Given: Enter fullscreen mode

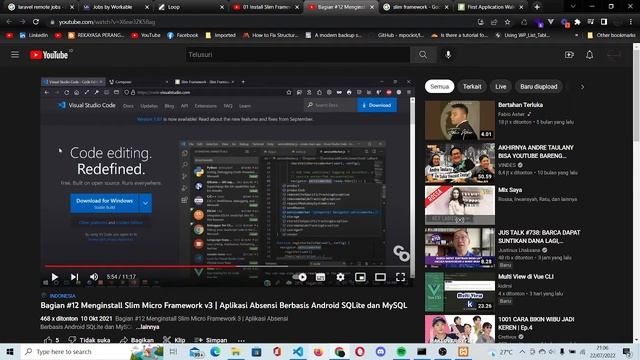Looking at the screenshot, I should 400,277.
